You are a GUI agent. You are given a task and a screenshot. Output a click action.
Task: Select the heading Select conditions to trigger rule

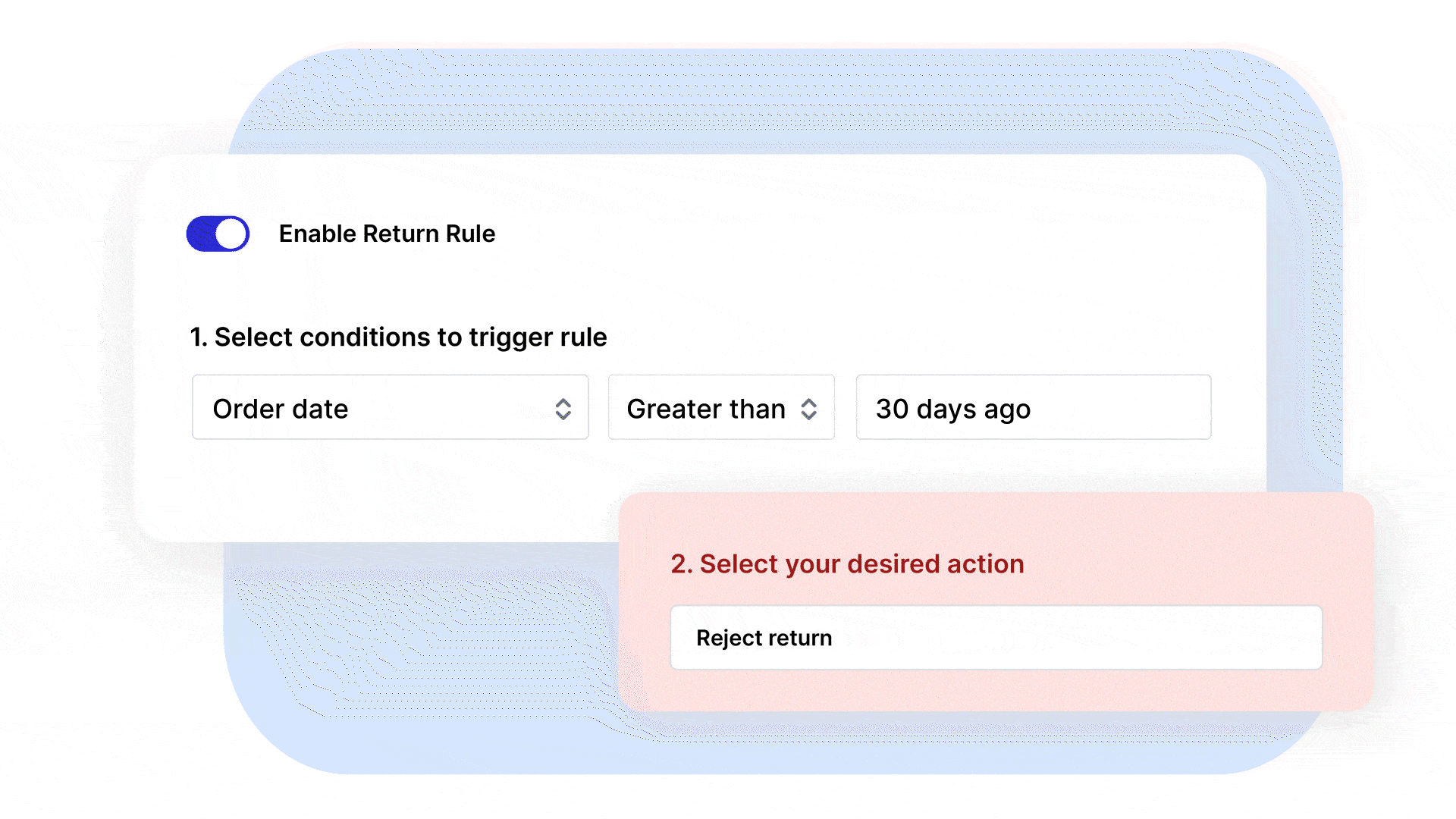pyautogui.click(x=398, y=337)
